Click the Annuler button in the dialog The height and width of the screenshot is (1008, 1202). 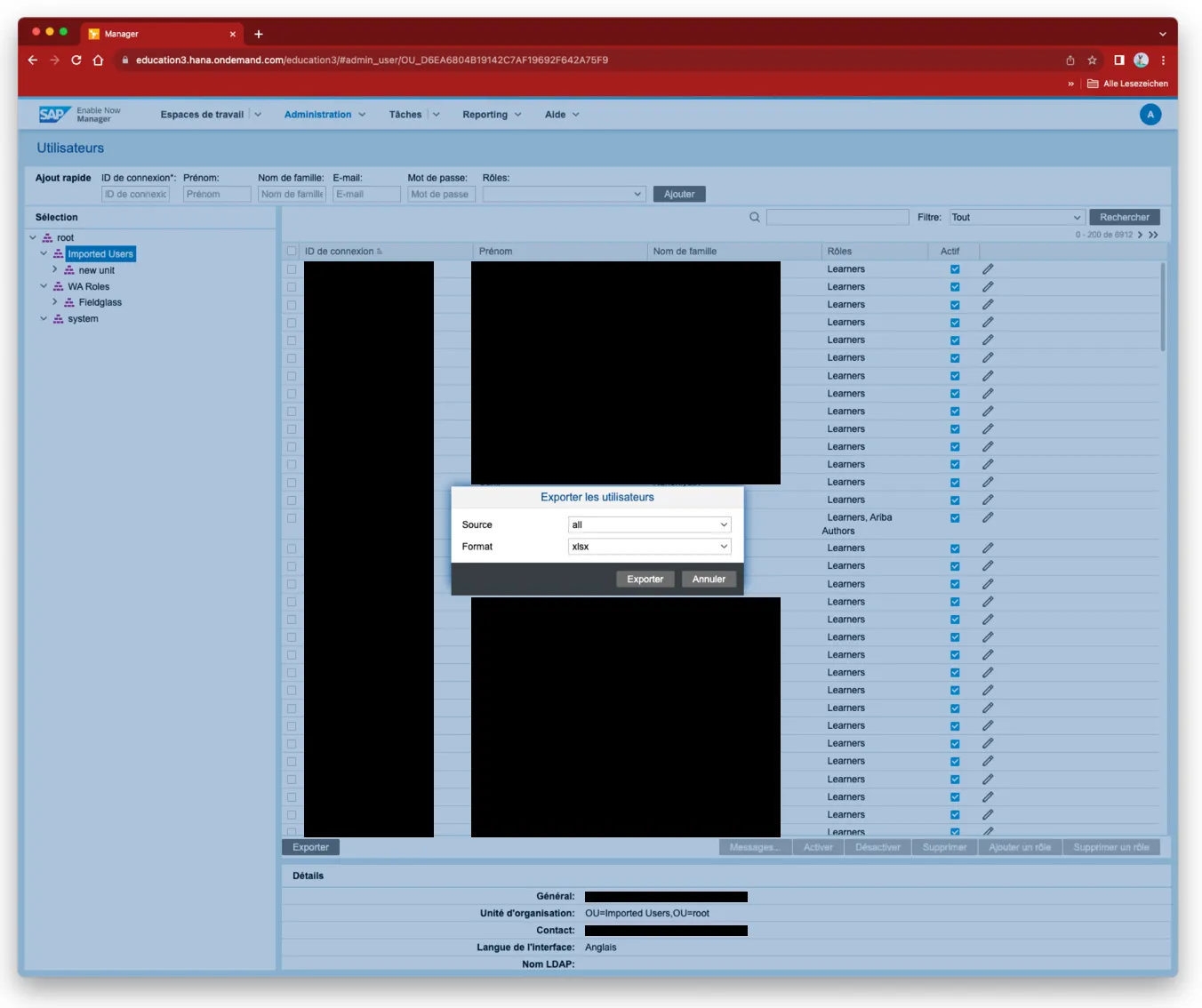click(709, 579)
